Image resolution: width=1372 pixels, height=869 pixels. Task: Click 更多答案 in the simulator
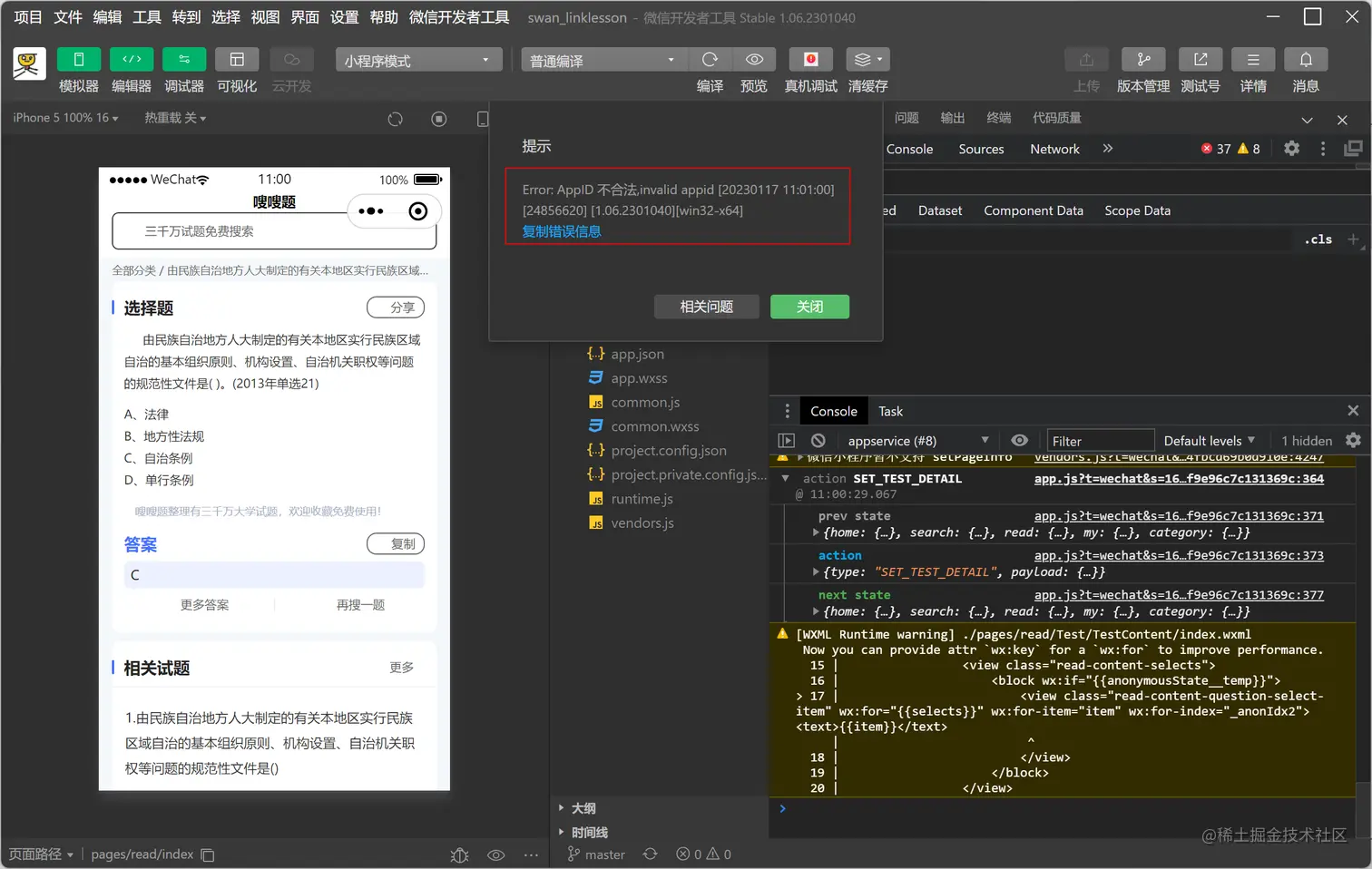tap(204, 605)
